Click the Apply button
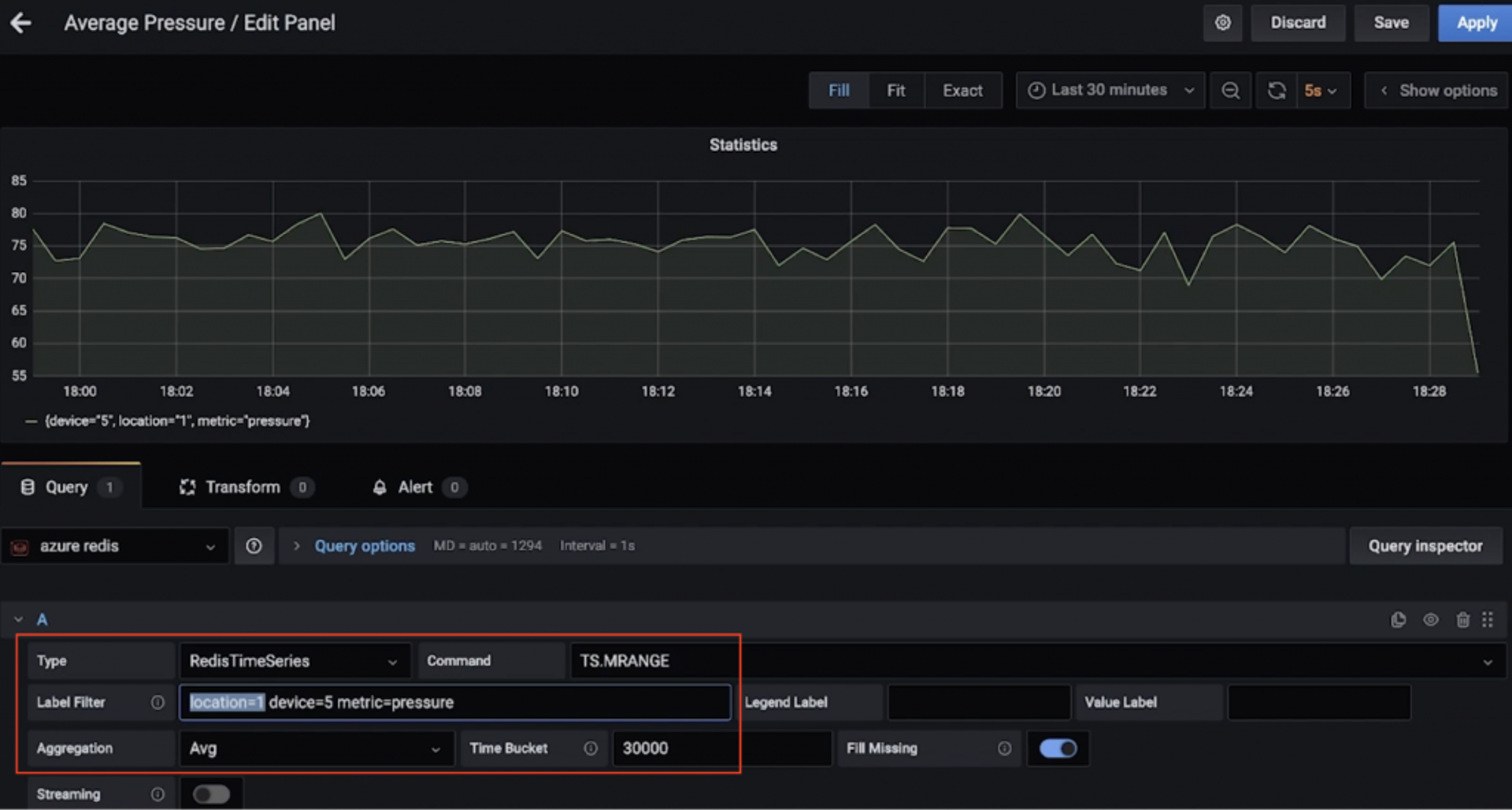Viewport: 1512px width, 810px height. (x=1476, y=23)
